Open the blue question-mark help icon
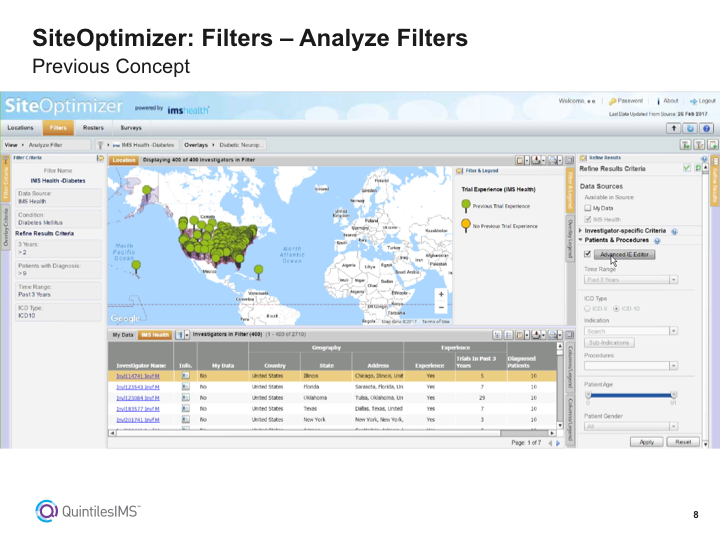 coord(706,129)
